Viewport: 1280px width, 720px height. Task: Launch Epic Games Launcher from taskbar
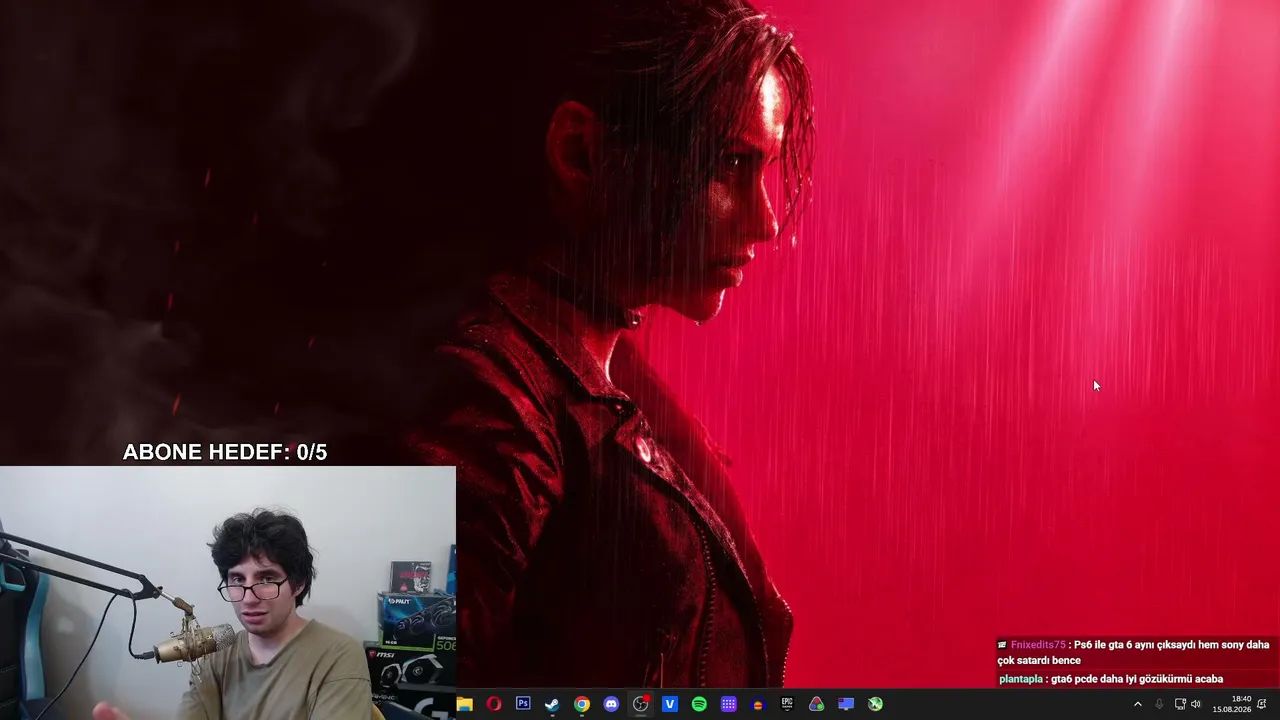click(787, 704)
